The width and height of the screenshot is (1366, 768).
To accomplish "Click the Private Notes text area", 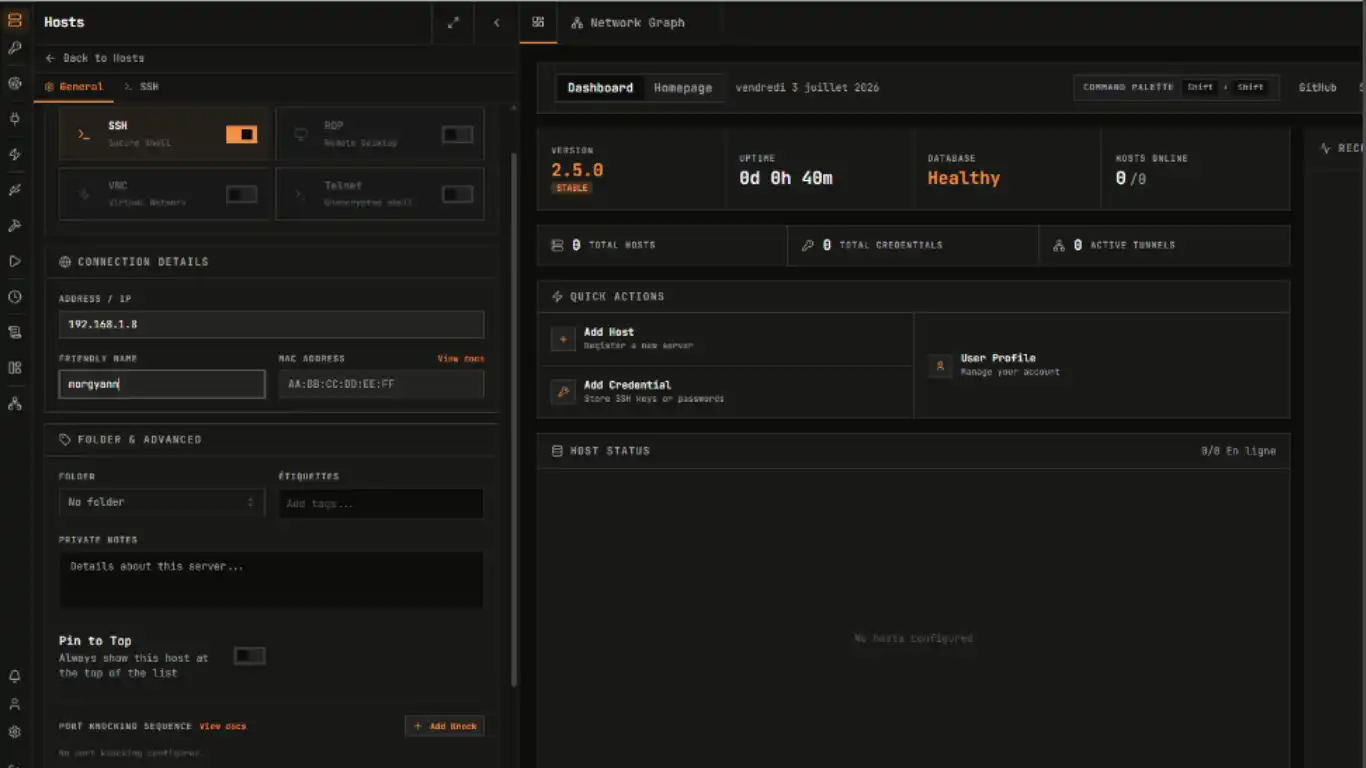I will tap(271, 580).
